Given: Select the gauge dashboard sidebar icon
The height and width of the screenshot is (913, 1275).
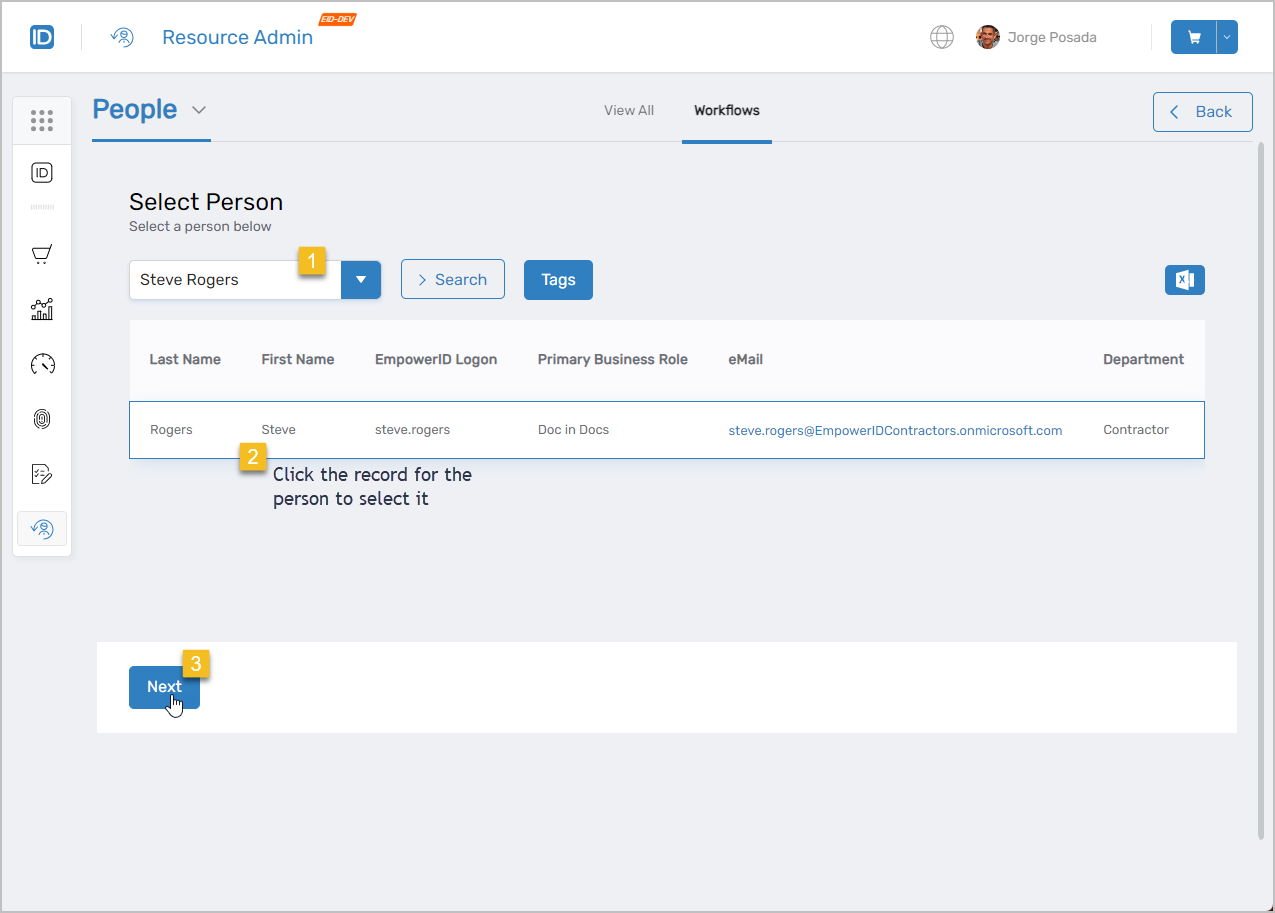Looking at the screenshot, I should click(42, 364).
